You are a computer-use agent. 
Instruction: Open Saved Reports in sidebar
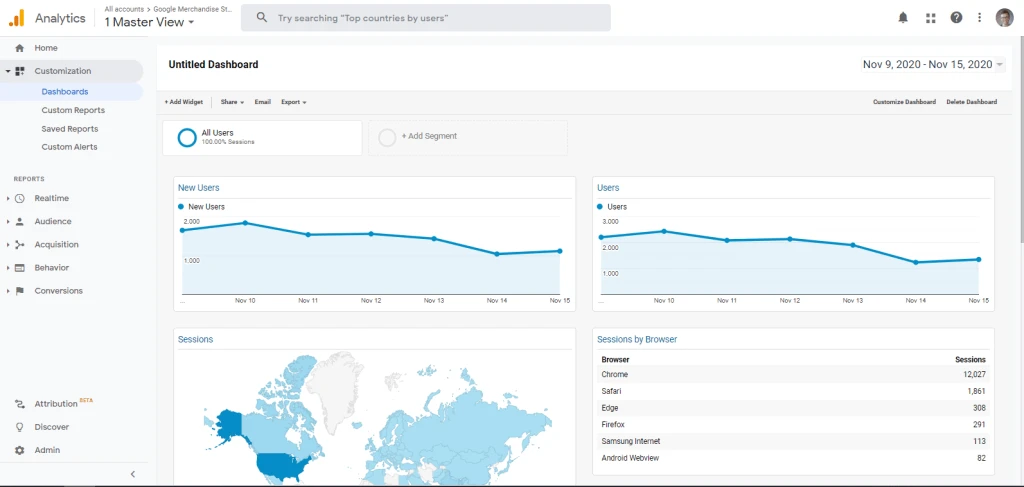[70, 129]
